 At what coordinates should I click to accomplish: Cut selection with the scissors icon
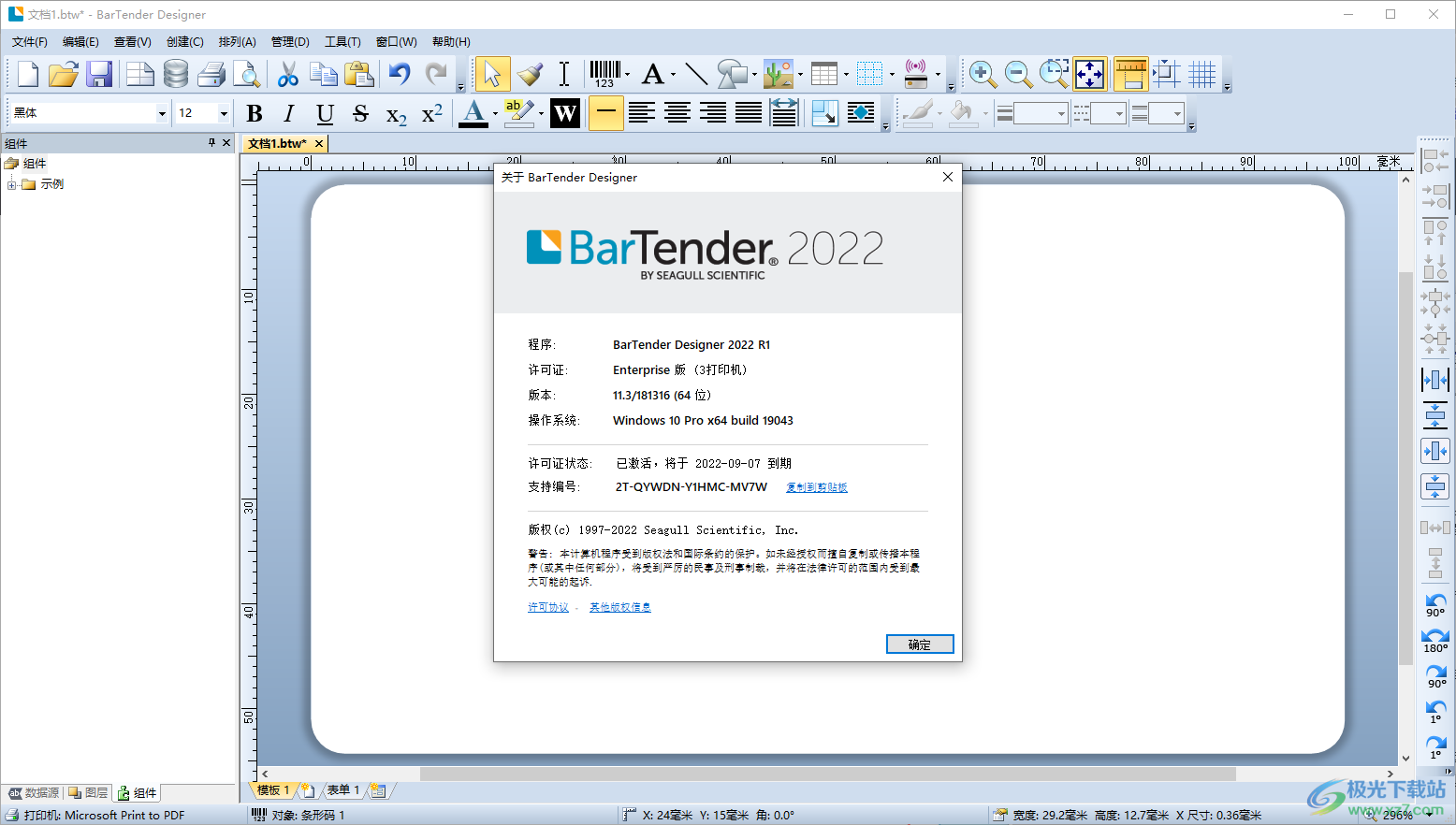click(x=288, y=74)
